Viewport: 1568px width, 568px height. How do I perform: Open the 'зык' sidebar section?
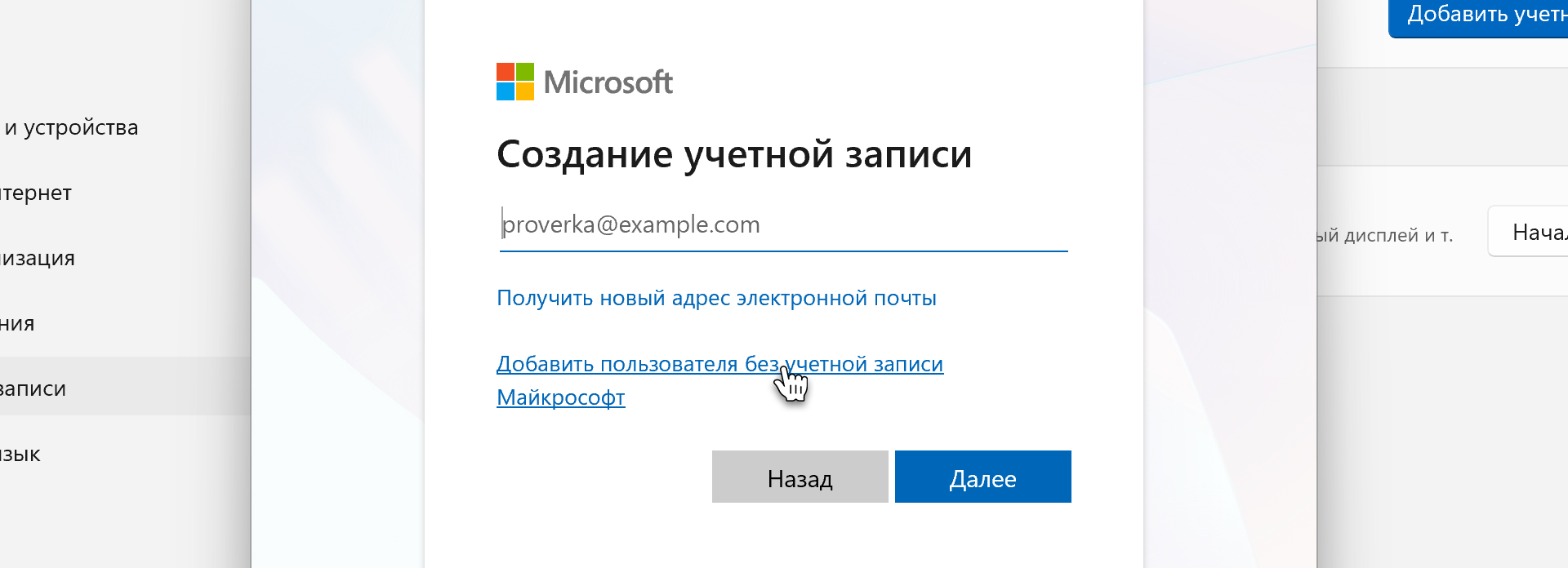pyautogui.click(x=21, y=455)
